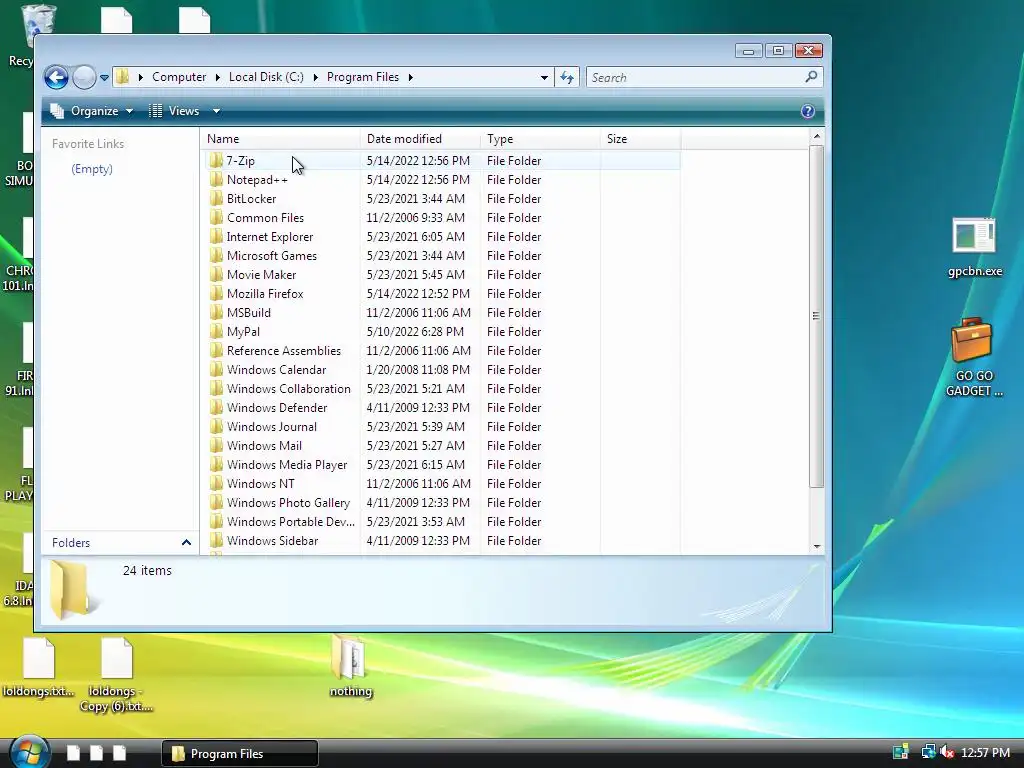Select the loldongs.txt desktop file
This screenshot has width=1024, height=768.
click(x=39, y=666)
